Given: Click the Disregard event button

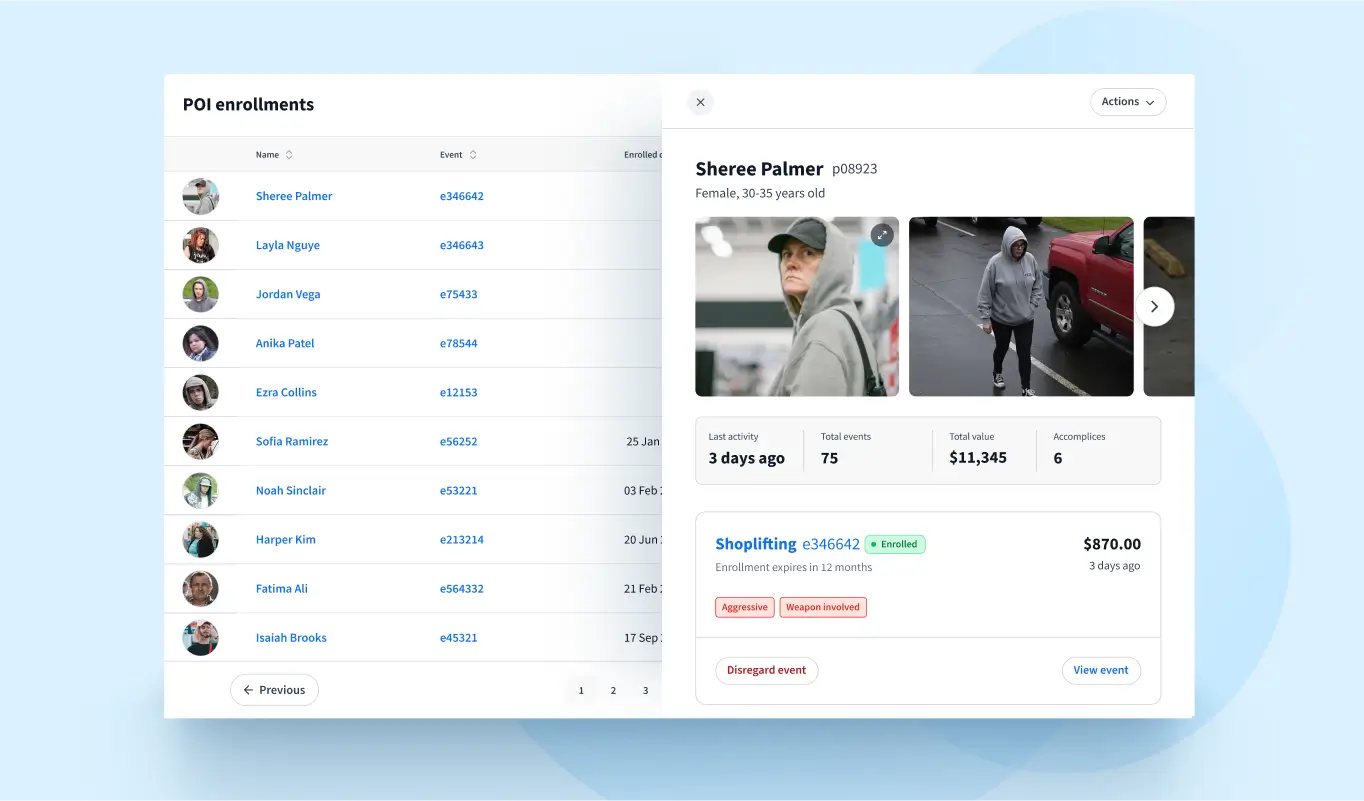Looking at the screenshot, I should tap(766, 670).
